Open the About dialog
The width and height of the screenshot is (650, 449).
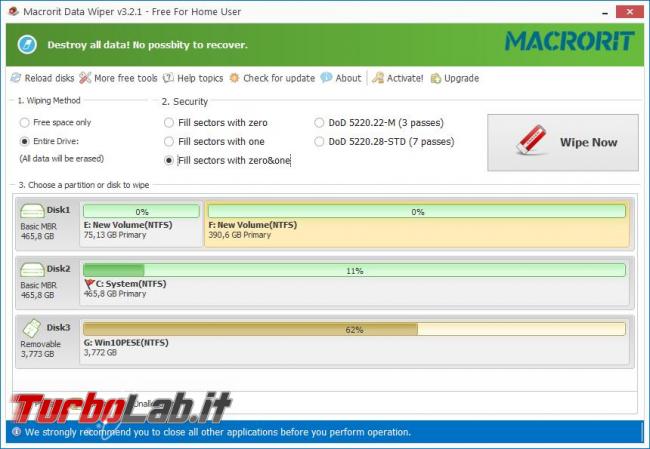[x=341, y=78]
